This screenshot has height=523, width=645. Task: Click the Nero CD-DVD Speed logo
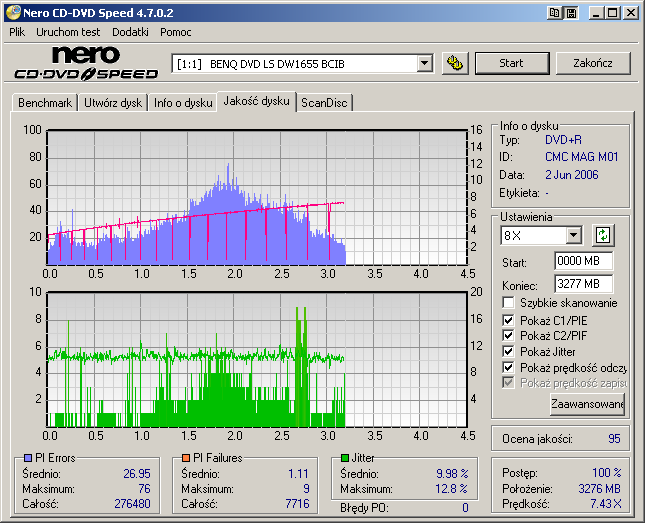(x=86, y=63)
